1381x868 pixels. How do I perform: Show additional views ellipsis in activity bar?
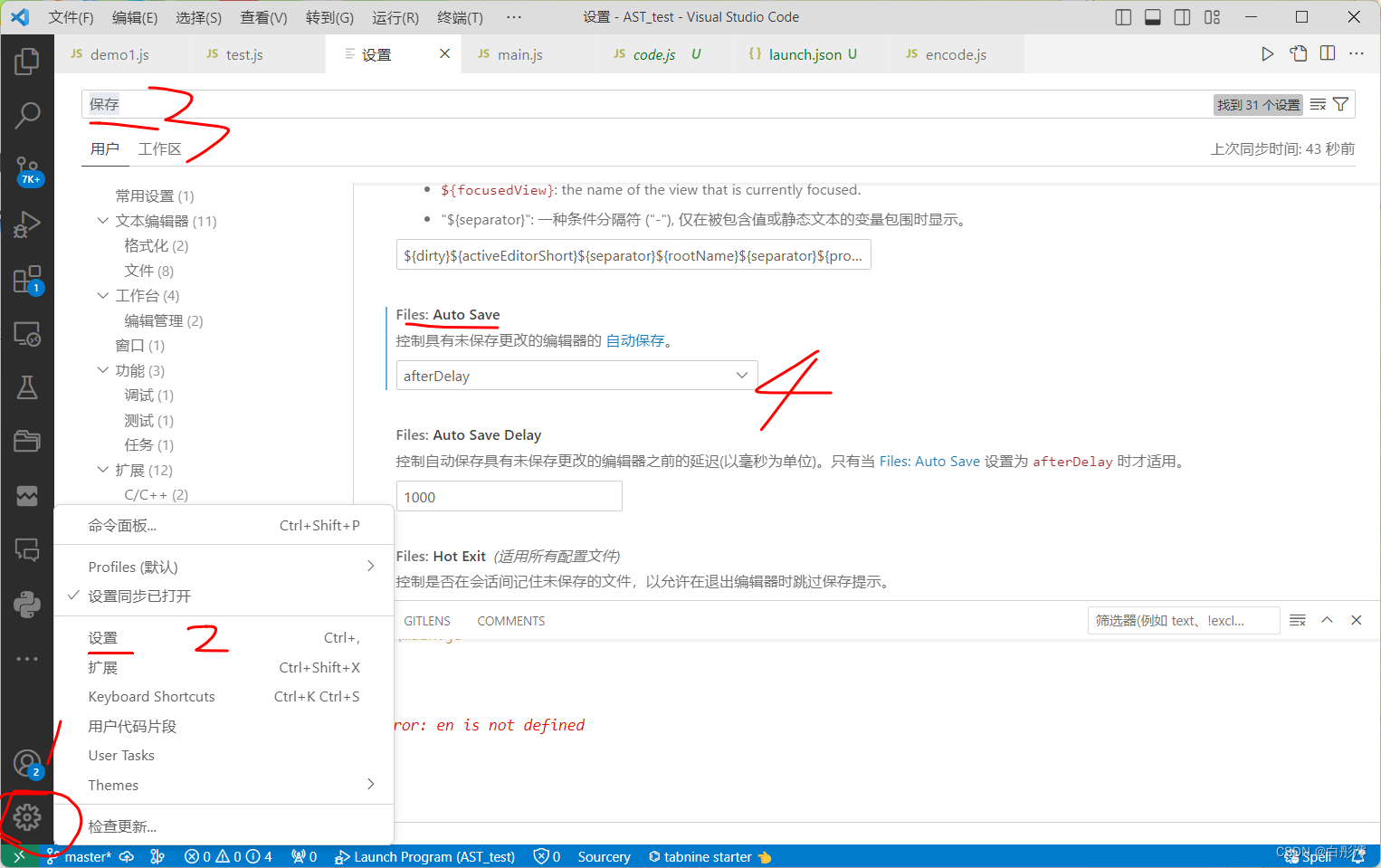(27, 658)
